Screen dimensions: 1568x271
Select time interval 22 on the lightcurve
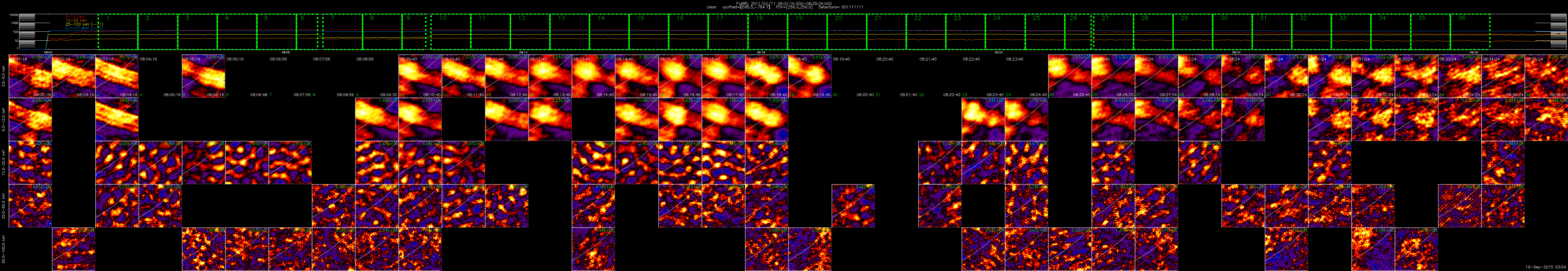(x=925, y=32)
